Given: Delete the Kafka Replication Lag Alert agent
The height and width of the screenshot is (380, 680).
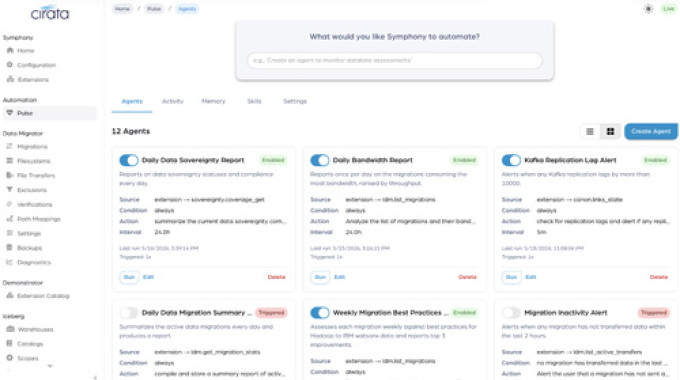Looking at the screenshot, I should [658, 277].
